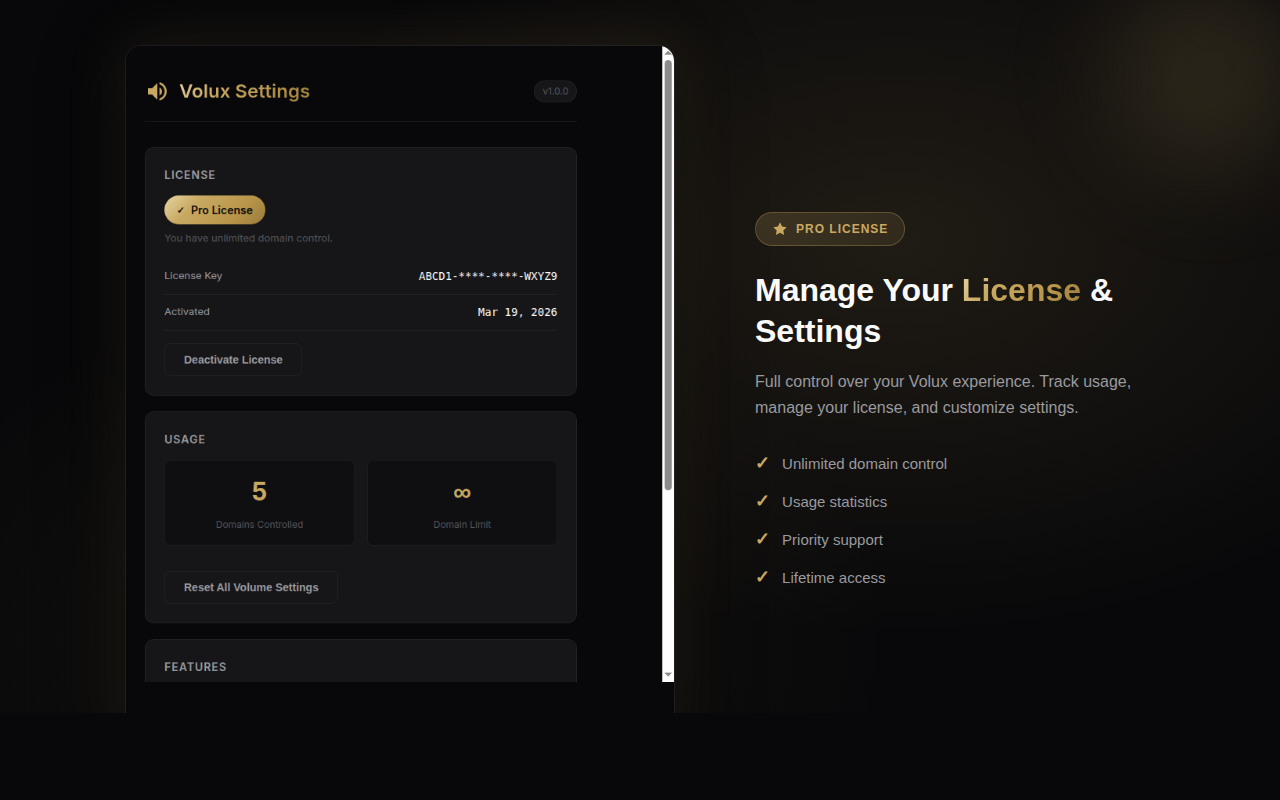Click the Reset All Volume Settings button
This screenshot has width=1280, height=800.
click(250, 587)
